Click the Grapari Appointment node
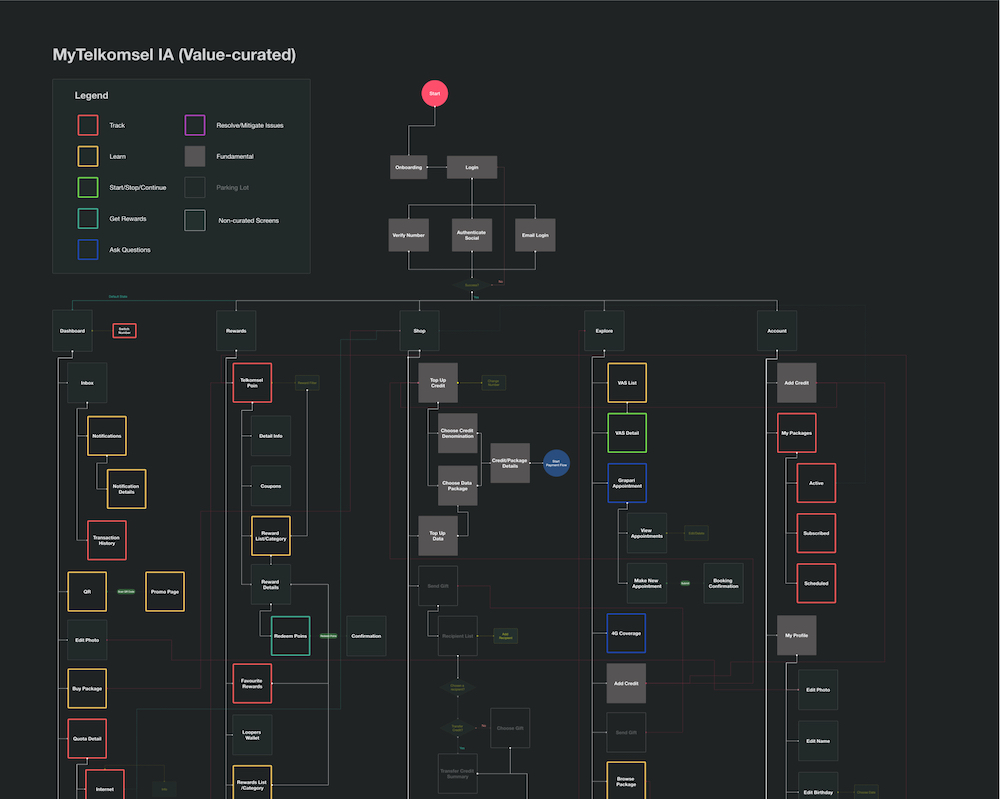Viewport: 1000px width, 799px height. pos(626,483)
